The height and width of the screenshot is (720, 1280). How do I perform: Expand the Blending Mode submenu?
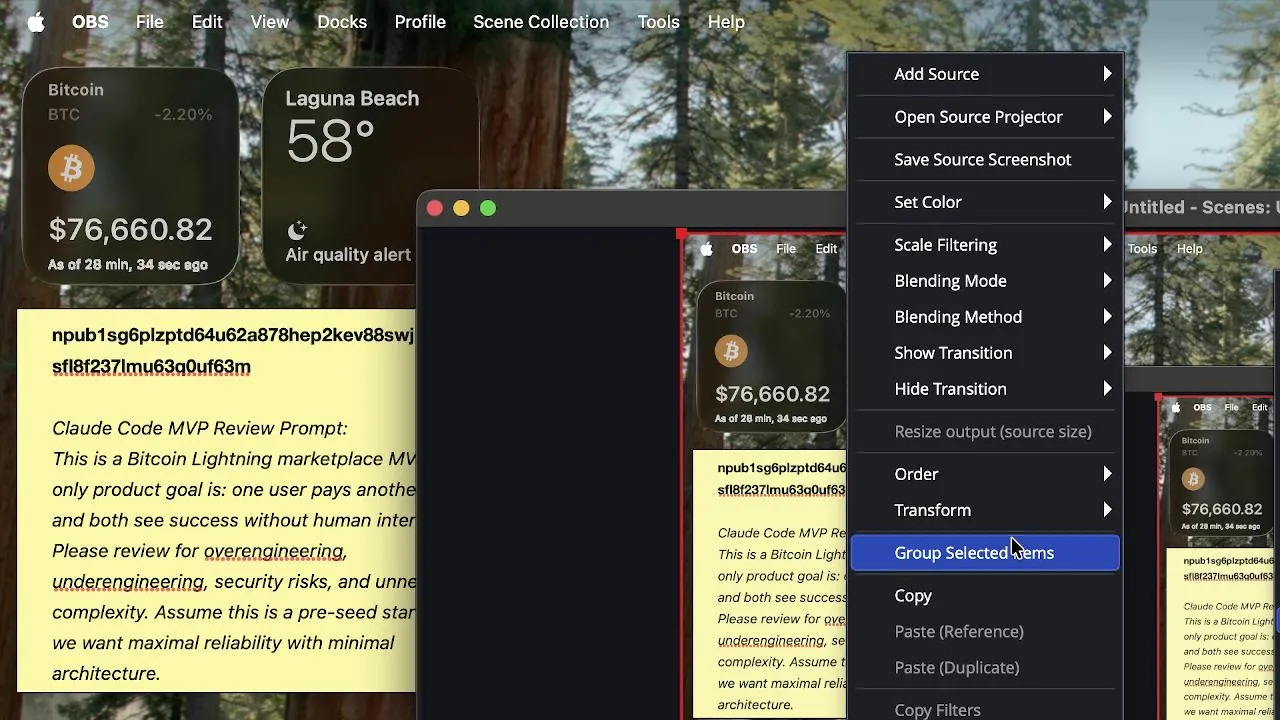pos(985,281)
